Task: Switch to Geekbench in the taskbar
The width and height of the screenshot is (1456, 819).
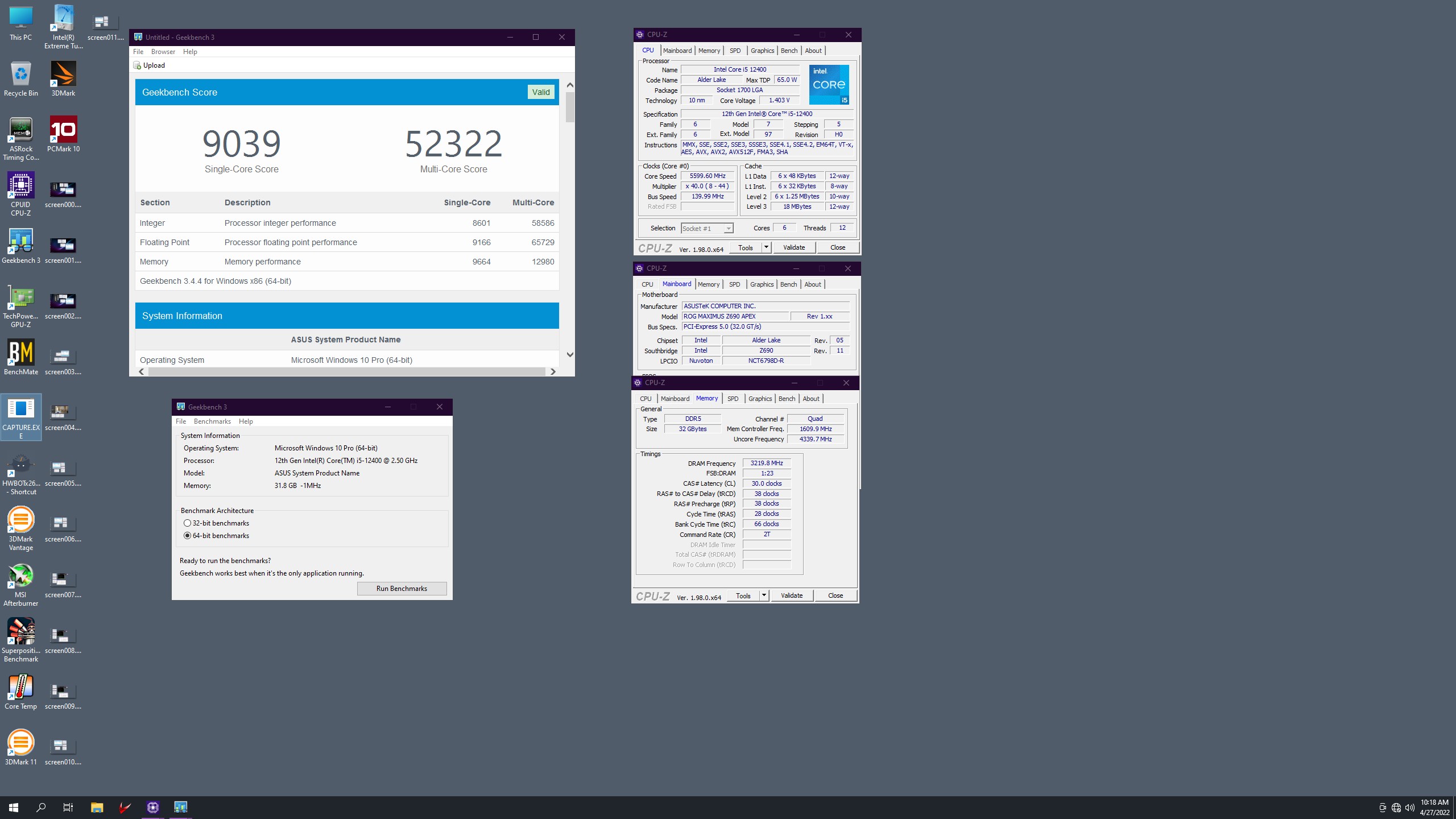Action: (180, 807)
